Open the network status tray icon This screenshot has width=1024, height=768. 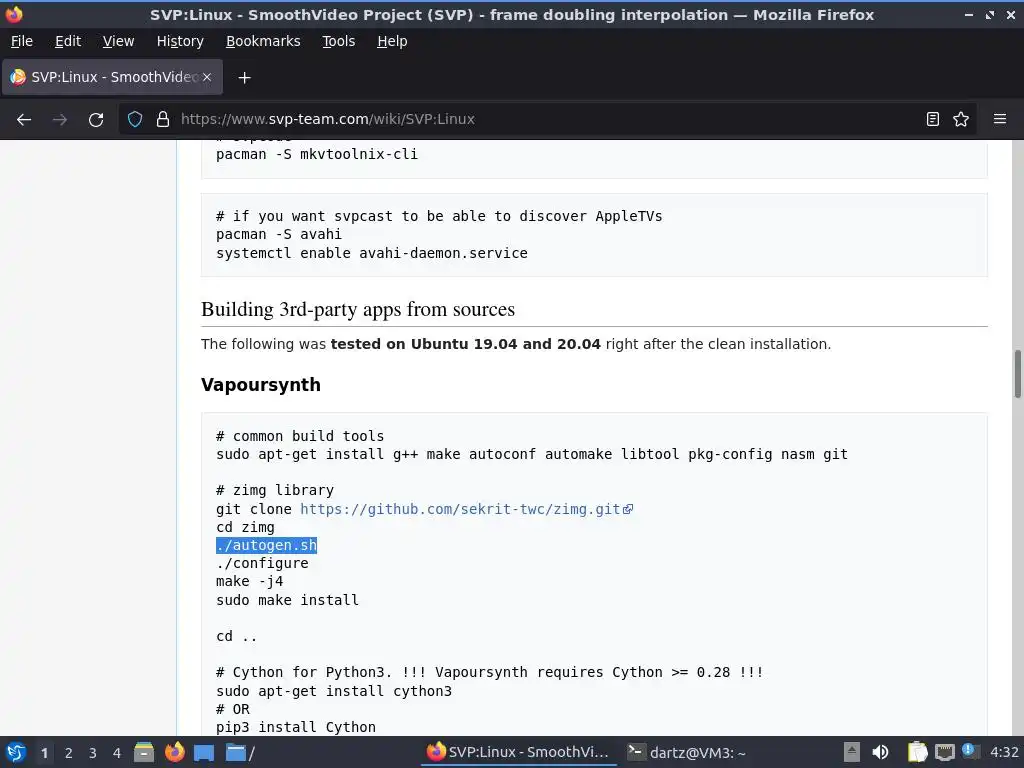click(944, 752)
